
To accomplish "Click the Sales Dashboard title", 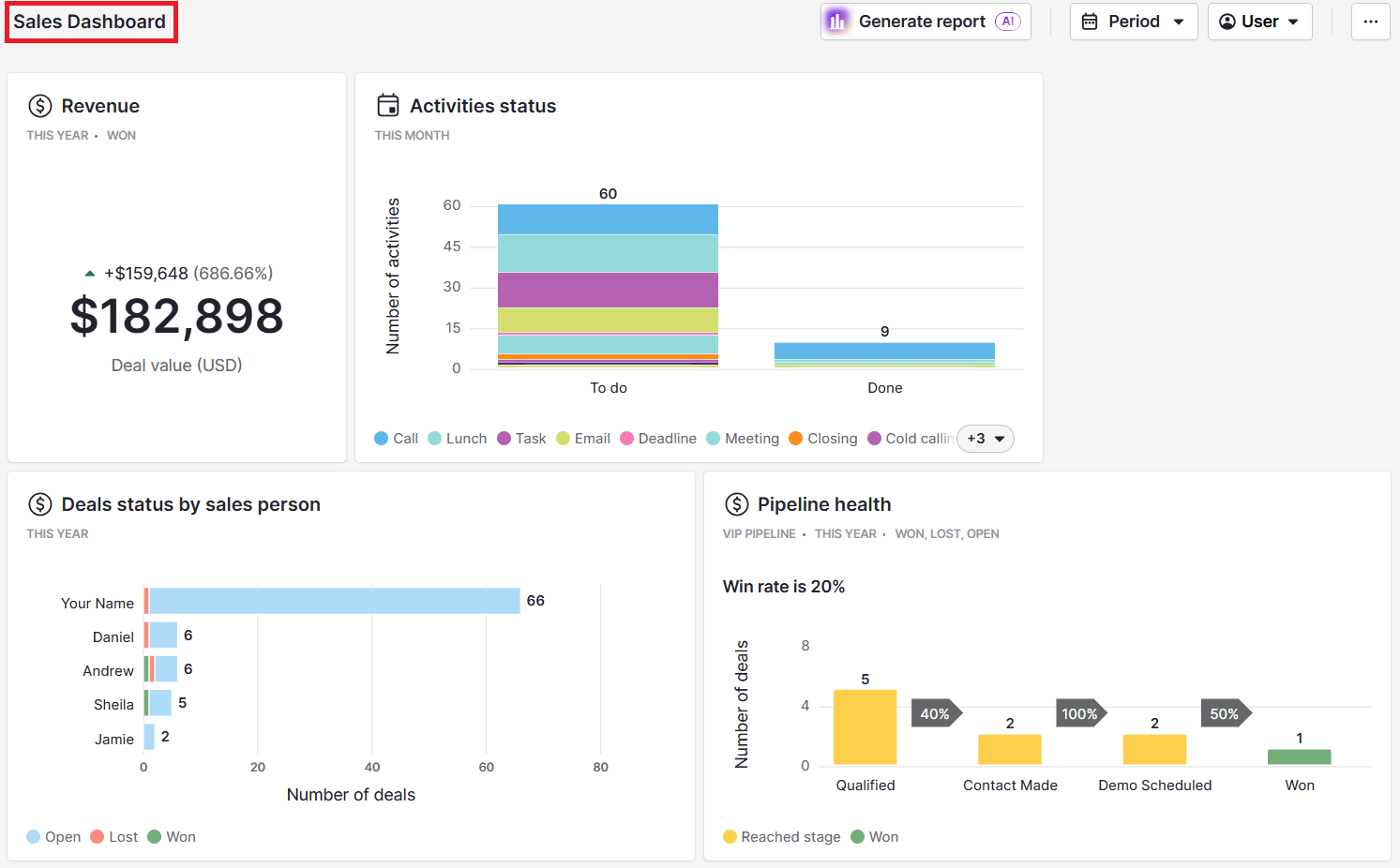I will 90,21.
